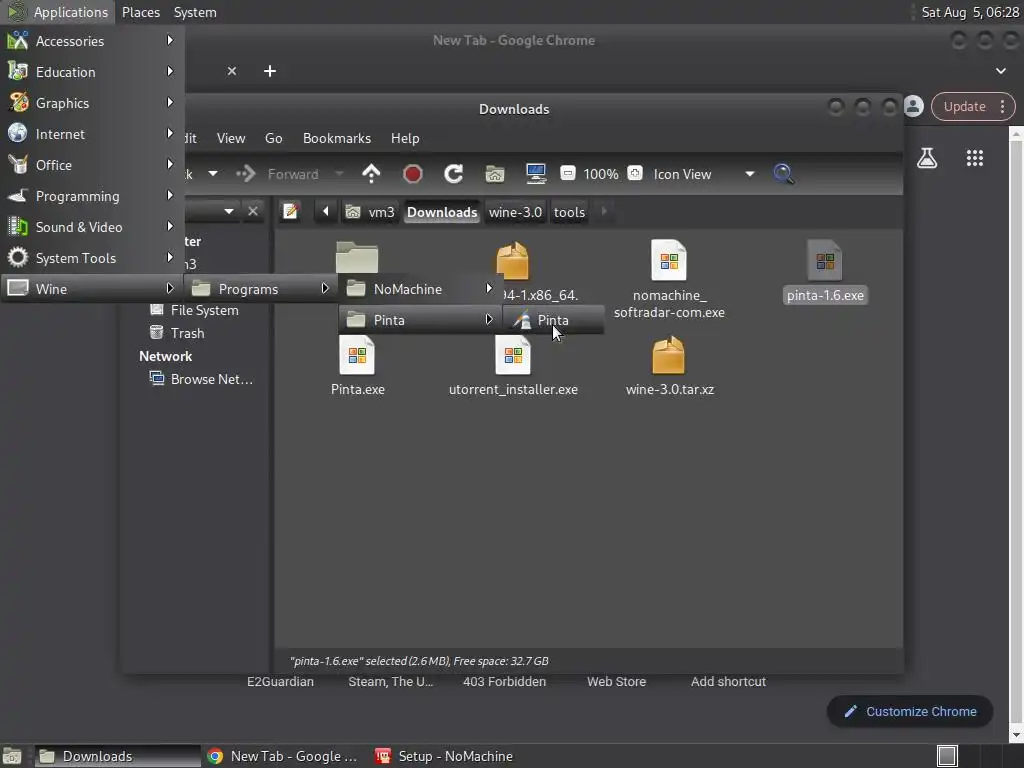Open the file manager Go menu
This screenshot has width=1024, height=768.
(274, 138)
